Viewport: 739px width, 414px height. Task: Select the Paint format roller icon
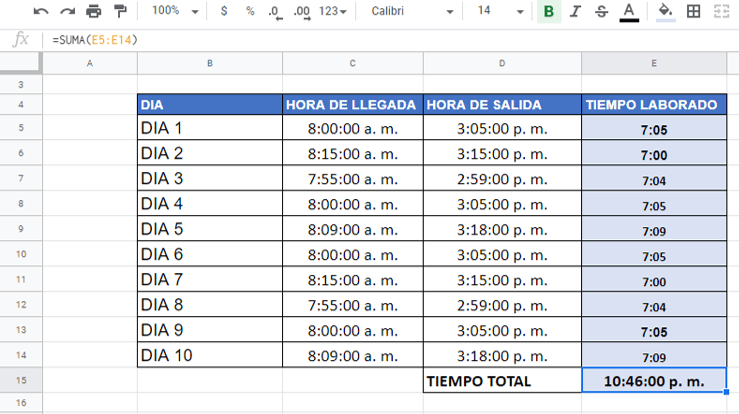(x=120, y=11)
